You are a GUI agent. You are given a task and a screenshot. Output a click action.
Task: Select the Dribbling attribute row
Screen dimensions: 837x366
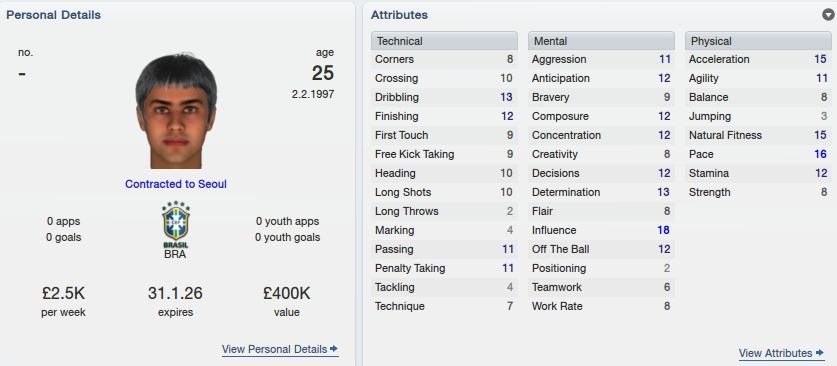tap(444, 97)
